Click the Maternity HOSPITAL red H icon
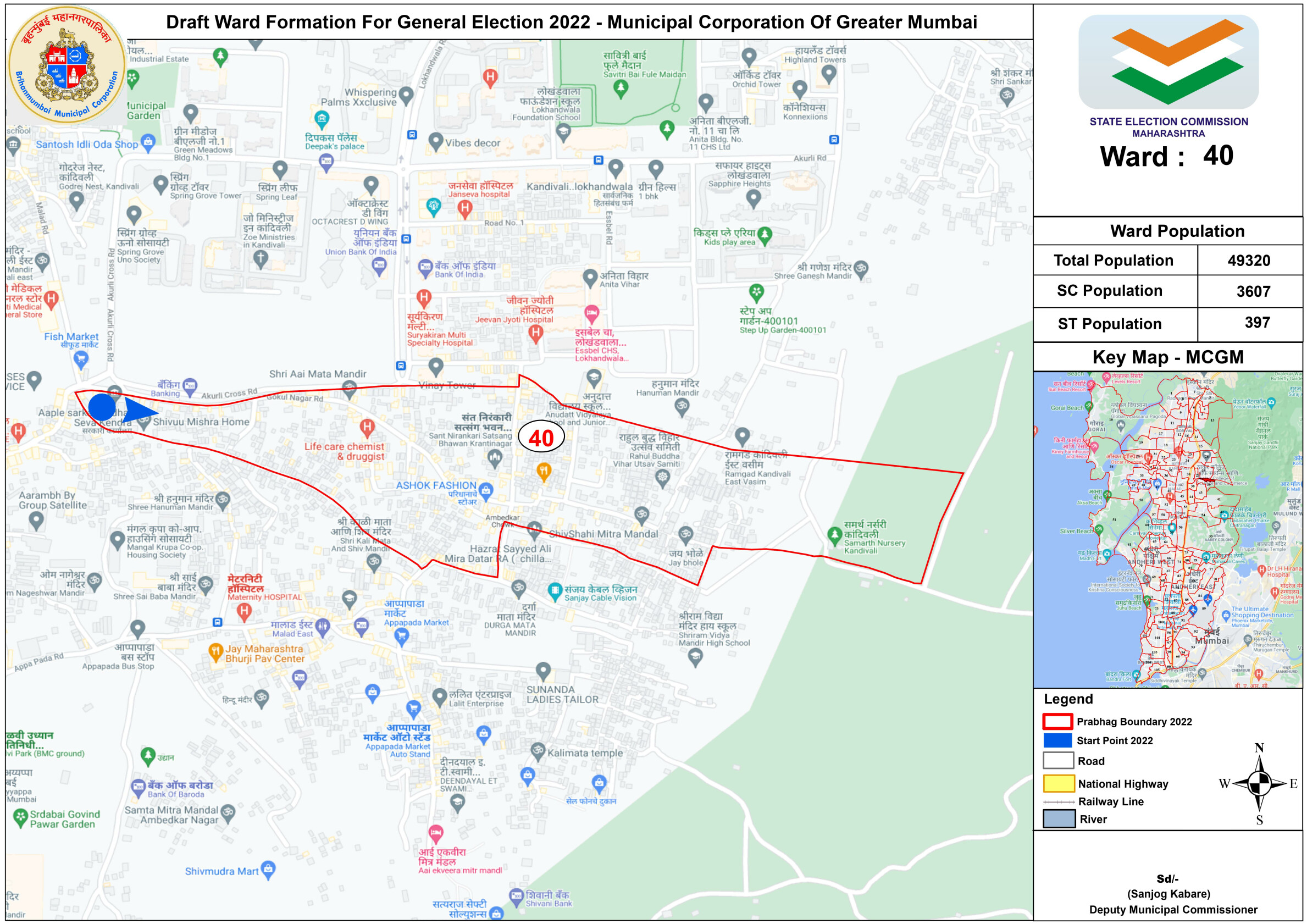Image resolution: width=1307 pixels, height=924 pixels. tap(244, 611)
